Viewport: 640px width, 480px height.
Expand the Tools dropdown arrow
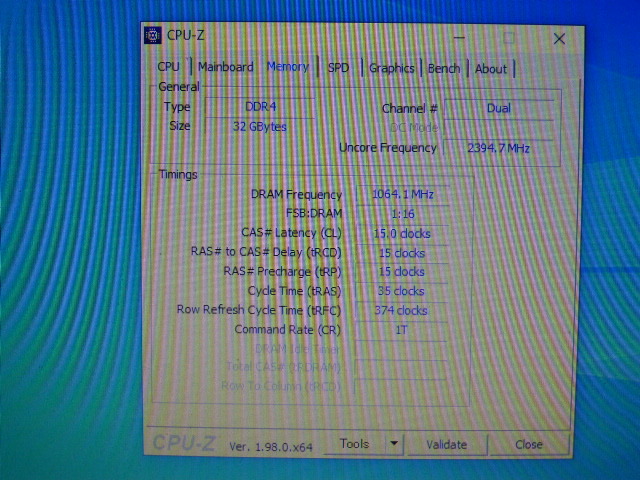click(x=394, y=444)
